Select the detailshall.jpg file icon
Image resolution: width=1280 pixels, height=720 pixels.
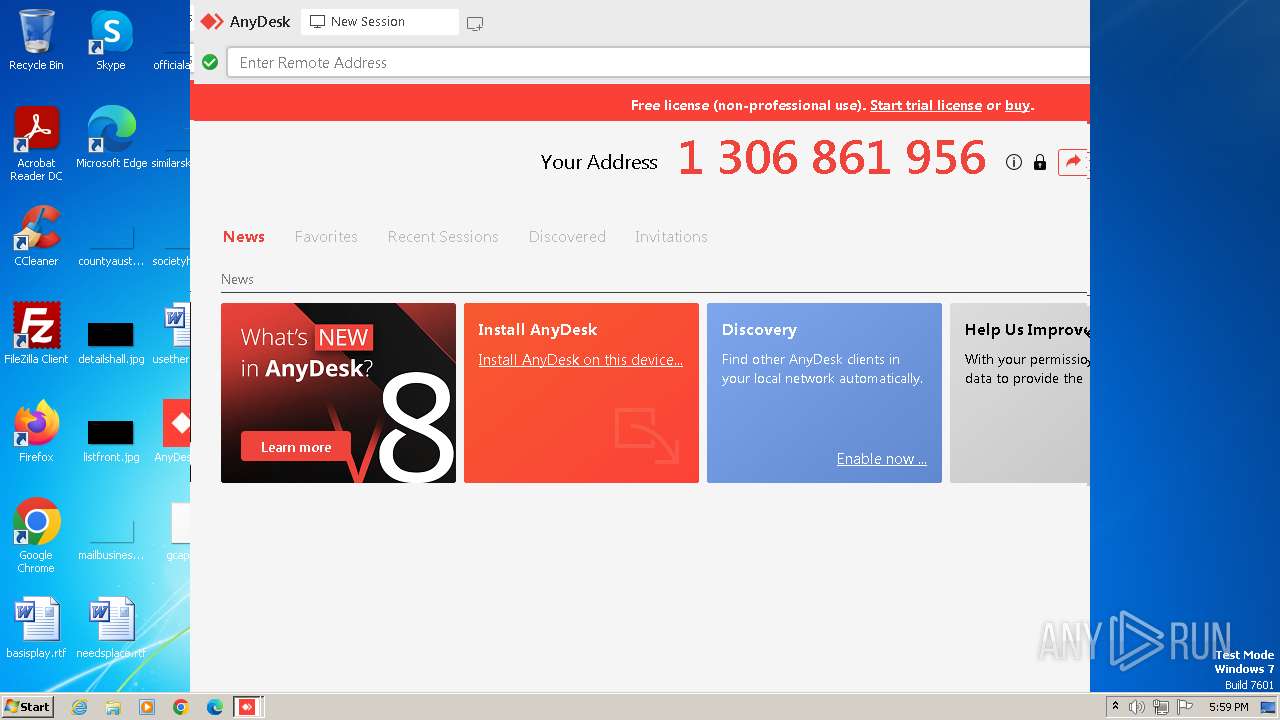pyautogui.click(x=111, y=342)
